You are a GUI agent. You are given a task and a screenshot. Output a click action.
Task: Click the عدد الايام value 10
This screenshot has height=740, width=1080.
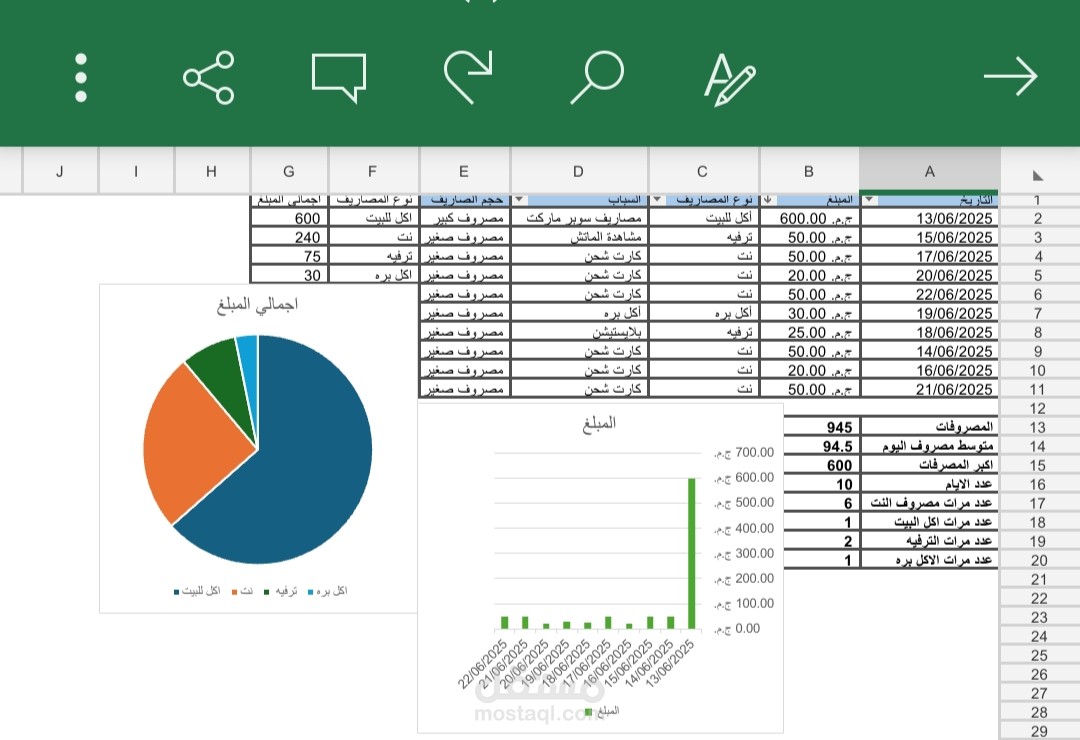point(822,484)
